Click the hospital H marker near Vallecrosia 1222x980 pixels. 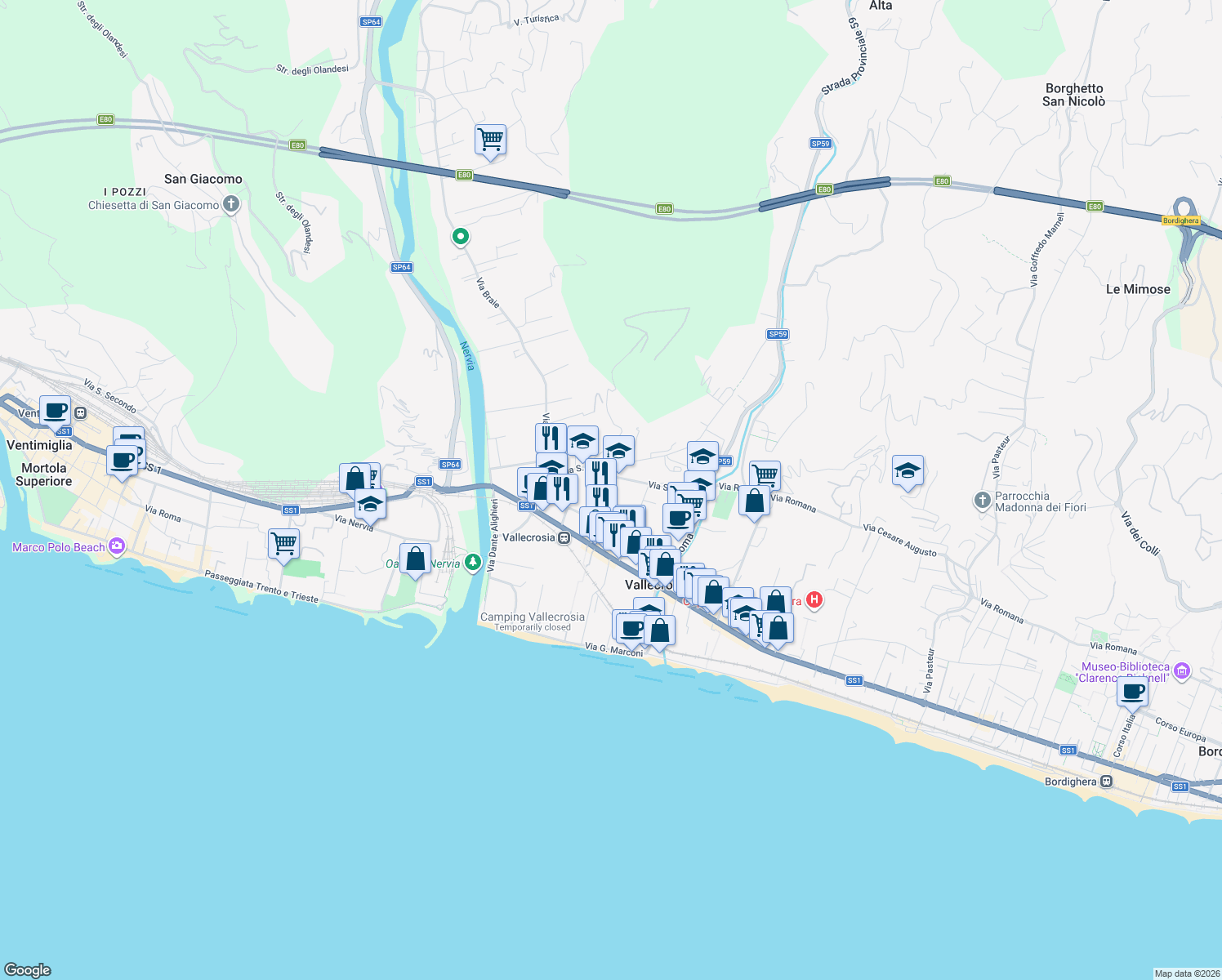coord(814,601)
